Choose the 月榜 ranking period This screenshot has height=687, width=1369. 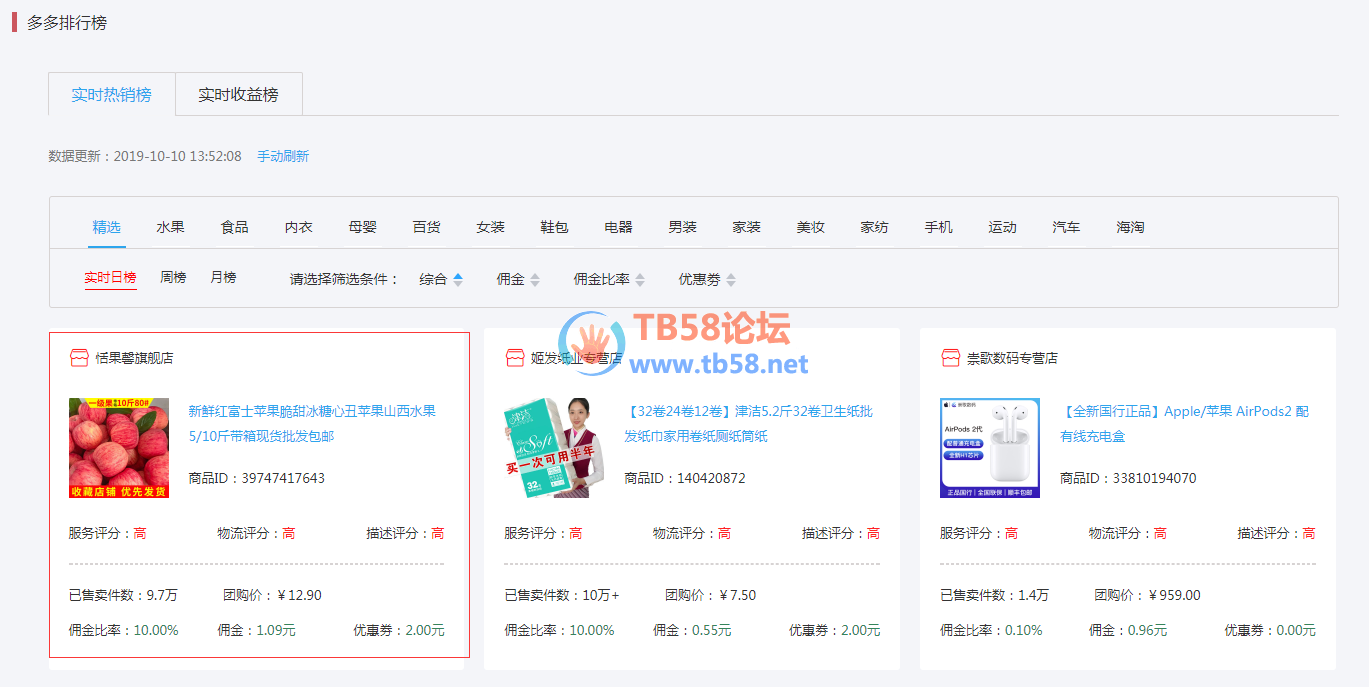pos(223,278)
